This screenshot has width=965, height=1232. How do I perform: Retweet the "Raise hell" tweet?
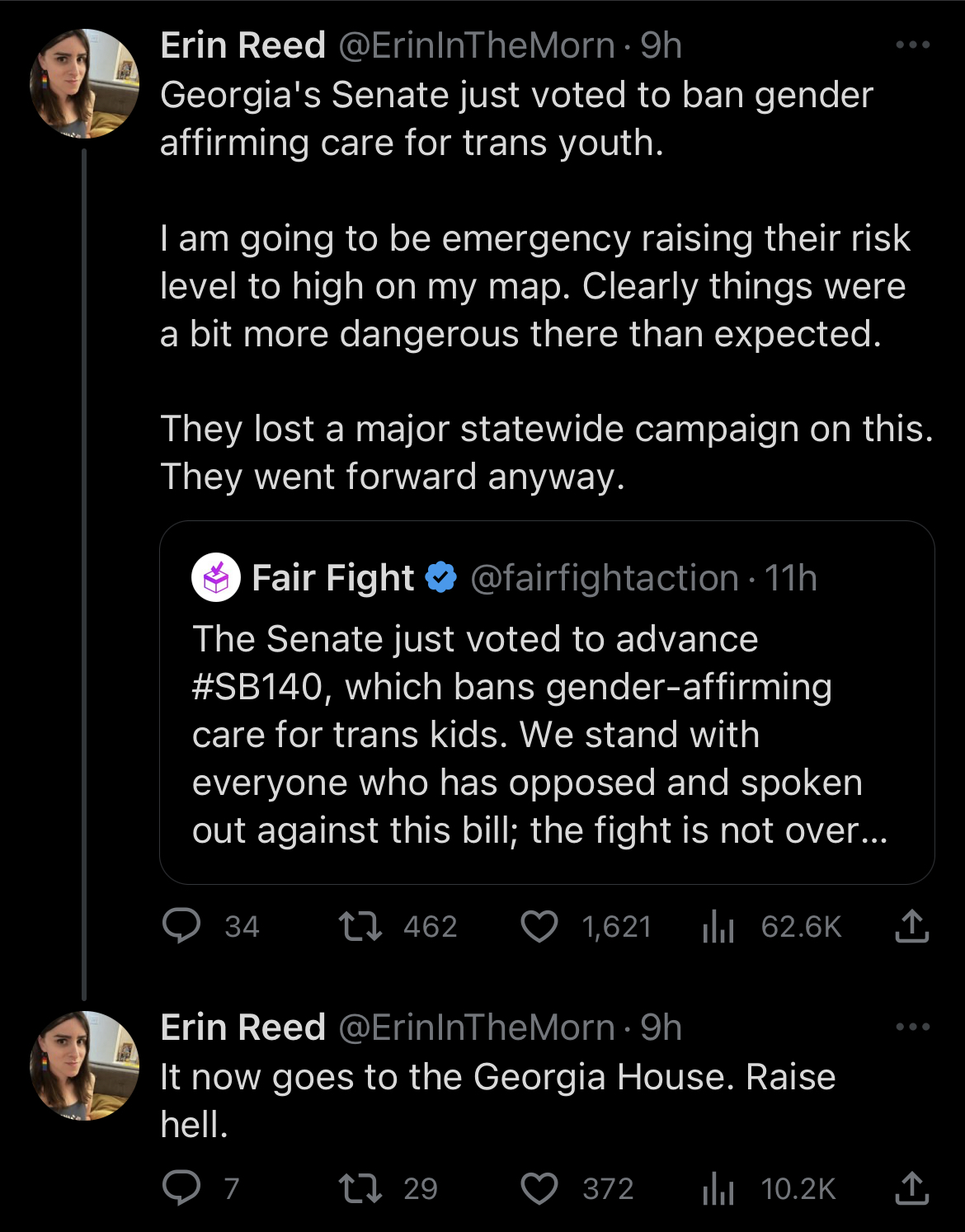[x=360, y=1187]
